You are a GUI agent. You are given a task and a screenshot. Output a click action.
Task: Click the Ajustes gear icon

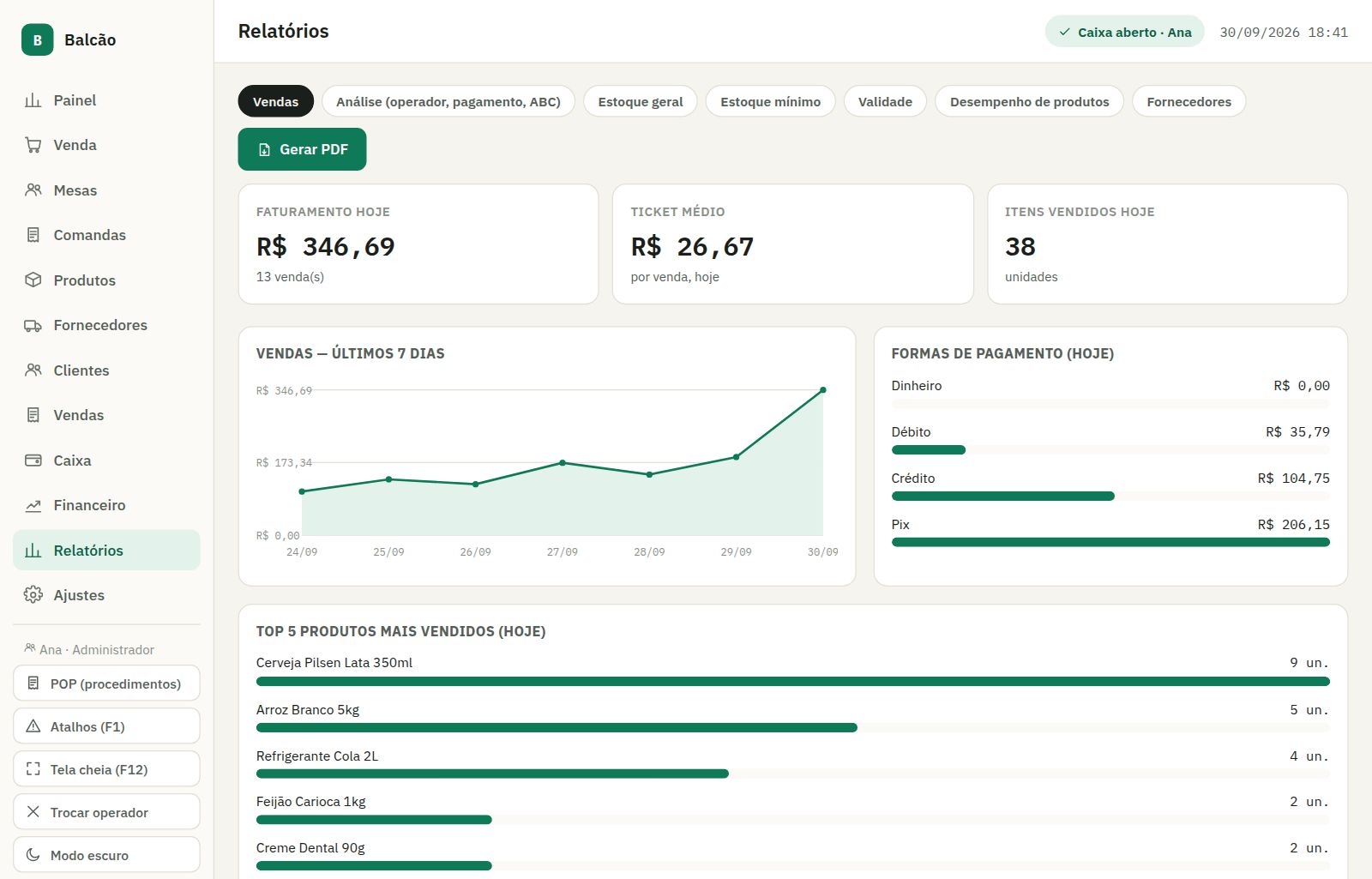[33, 595]
